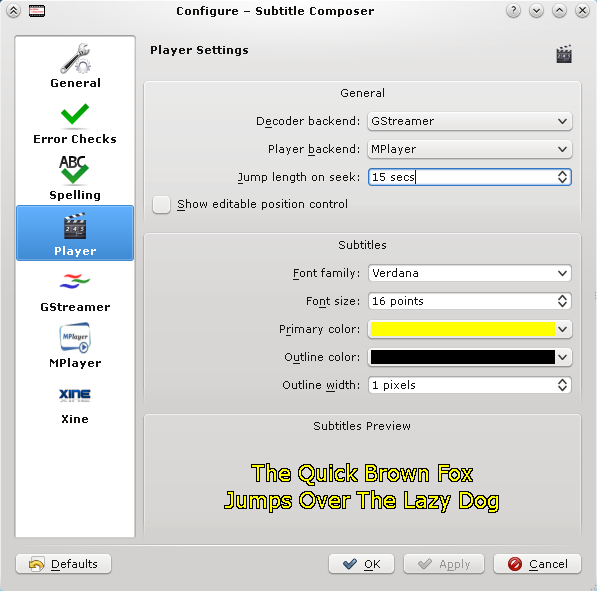This screenshot has width=597, height=591.
Task: Click the clapperboard icon beside Player Settings header
Action: coord(564,54)
